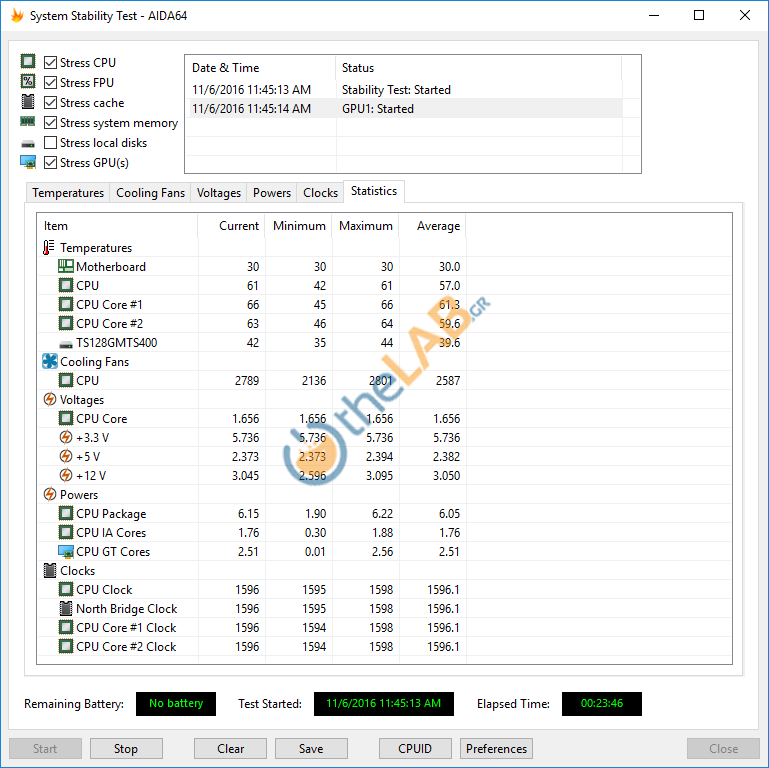
Task: Click the CPU chip icon beside Stress CPU
Action: click(28, 61)
